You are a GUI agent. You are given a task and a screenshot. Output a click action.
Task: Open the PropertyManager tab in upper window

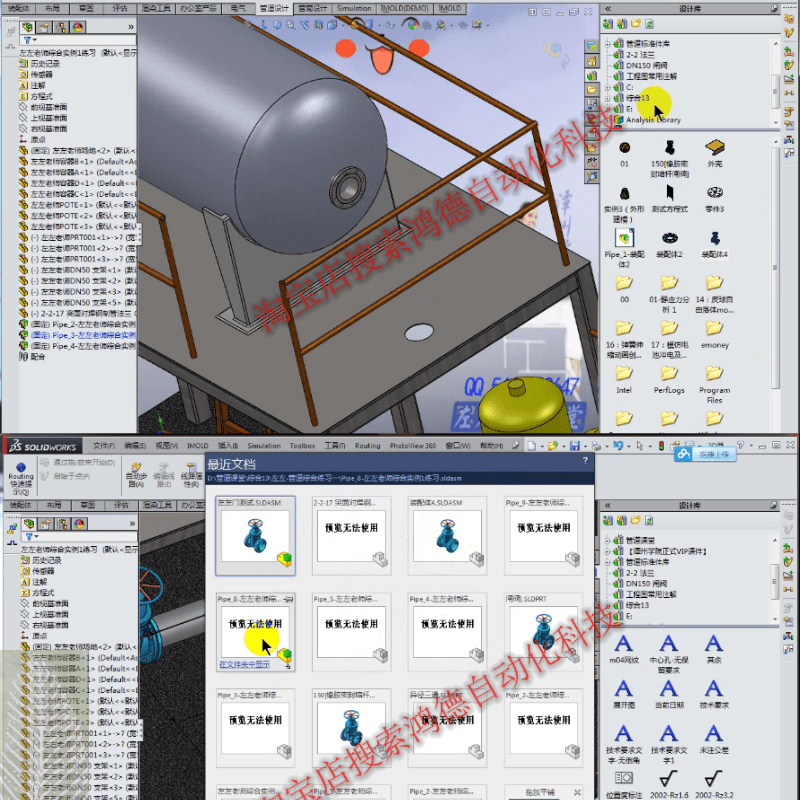[x=44, y=27]
